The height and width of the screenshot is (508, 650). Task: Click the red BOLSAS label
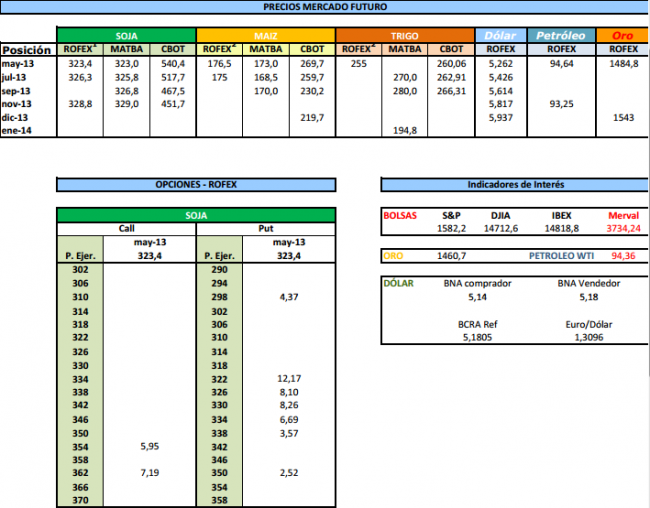(402, 215)
